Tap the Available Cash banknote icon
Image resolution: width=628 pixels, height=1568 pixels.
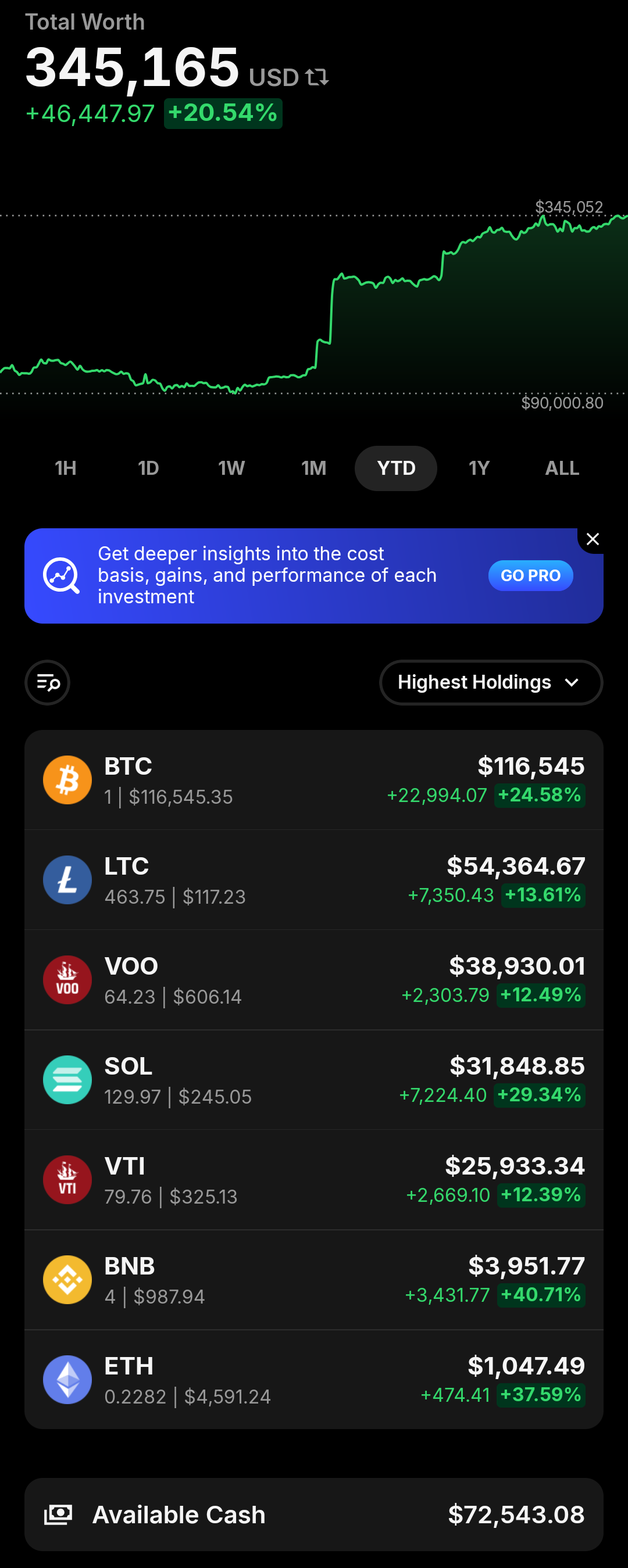[59, 1515]
